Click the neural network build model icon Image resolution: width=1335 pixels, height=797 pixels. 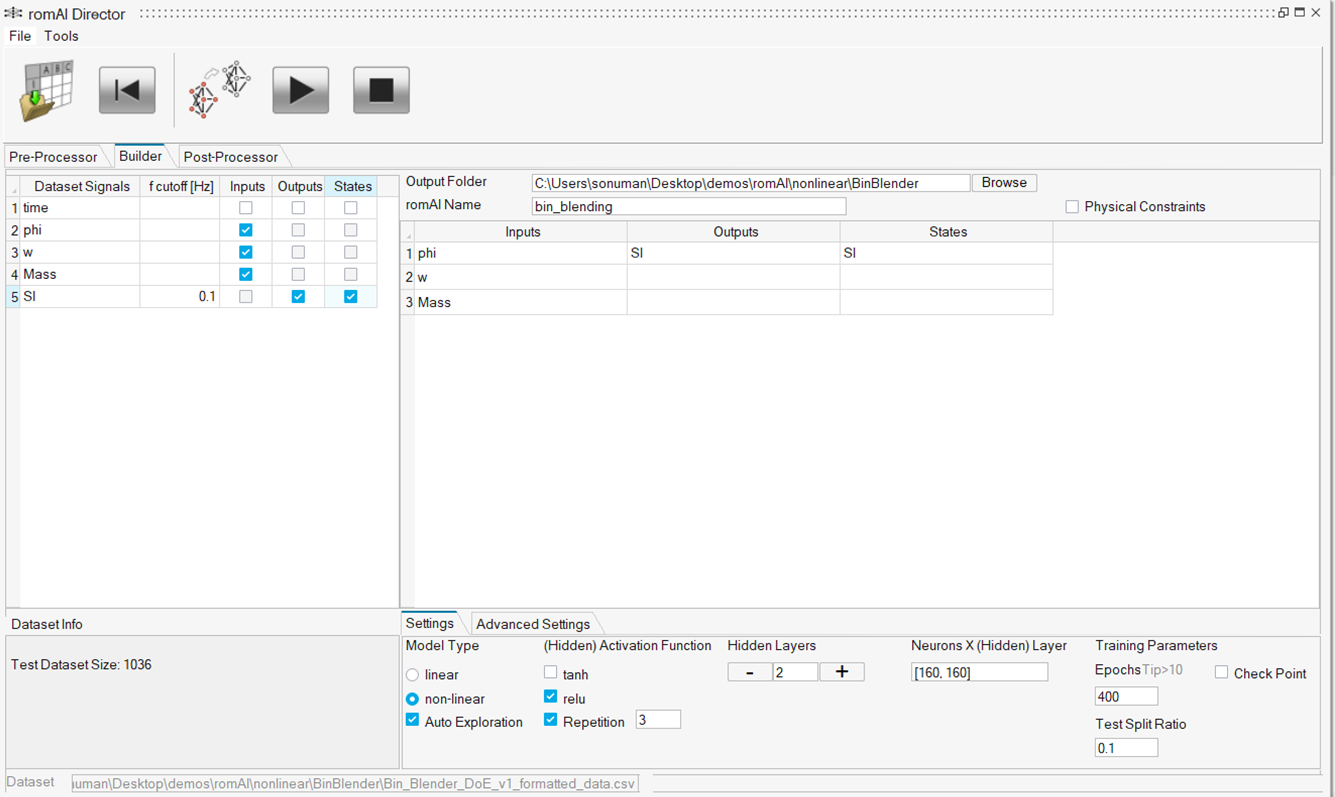coord(219,91)
